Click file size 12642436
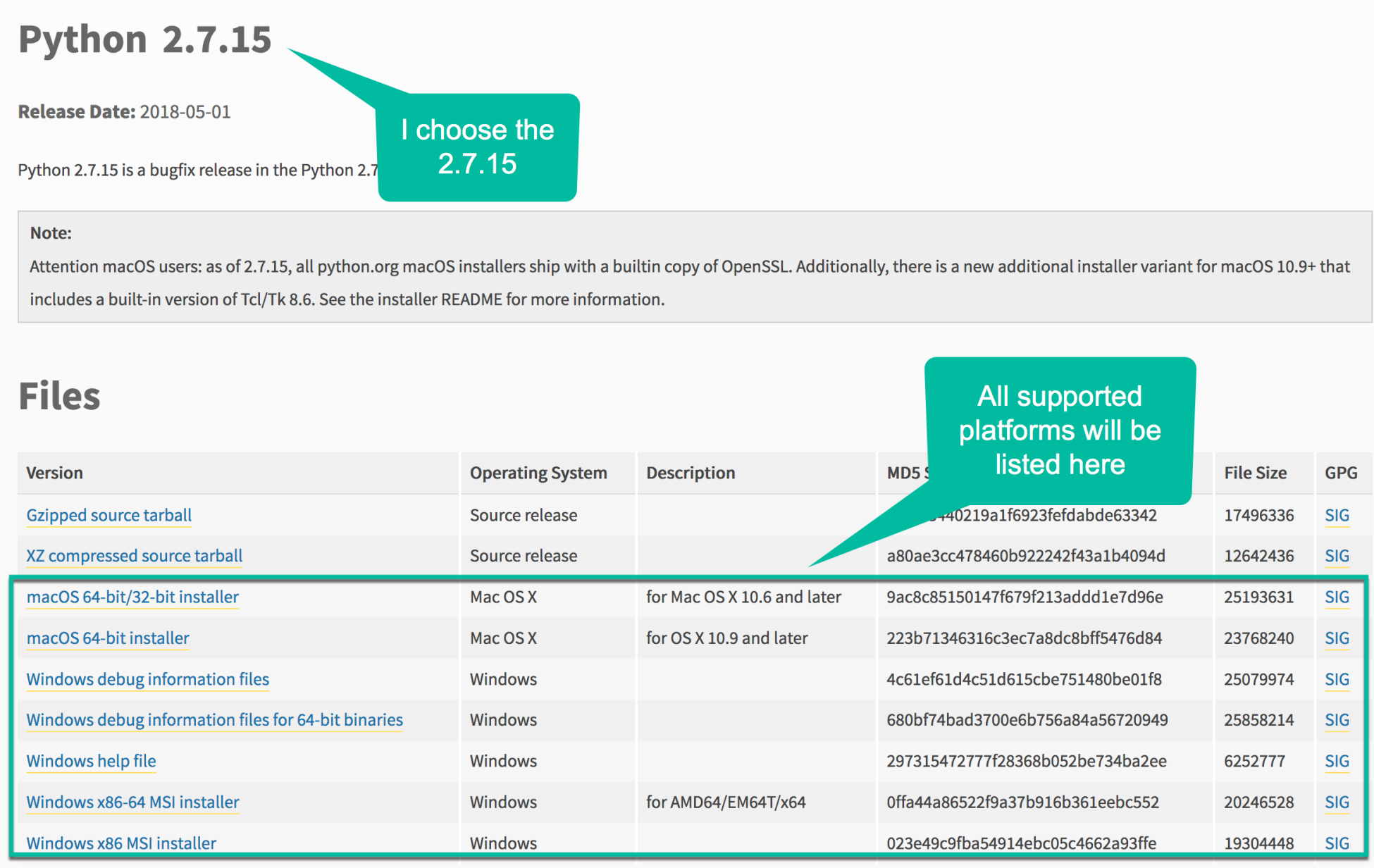The height and width of the screenshot is (868, 1374). pyautogui.click(x=1258, y=556)
